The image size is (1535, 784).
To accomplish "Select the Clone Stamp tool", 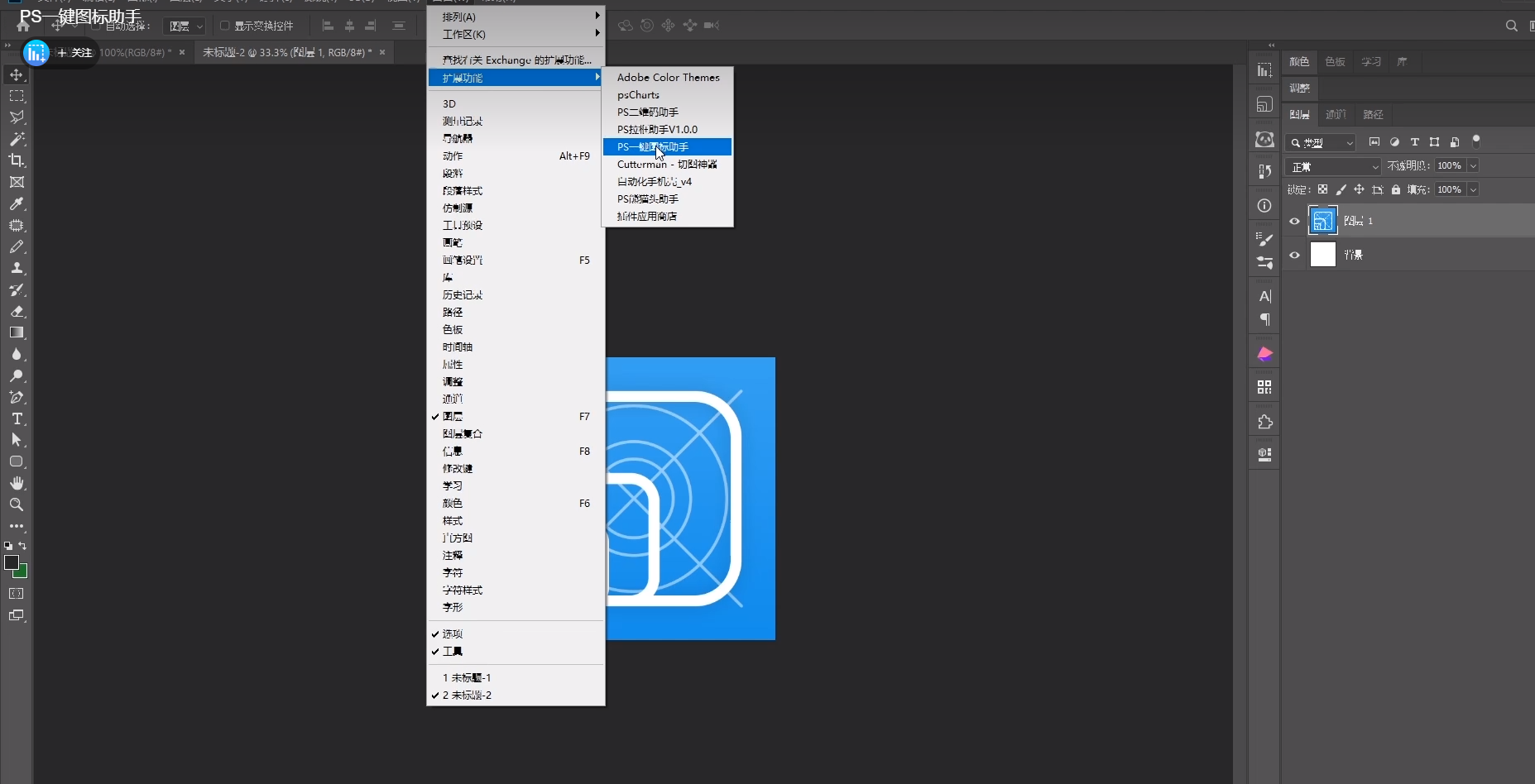I will (x=17, y=268).
